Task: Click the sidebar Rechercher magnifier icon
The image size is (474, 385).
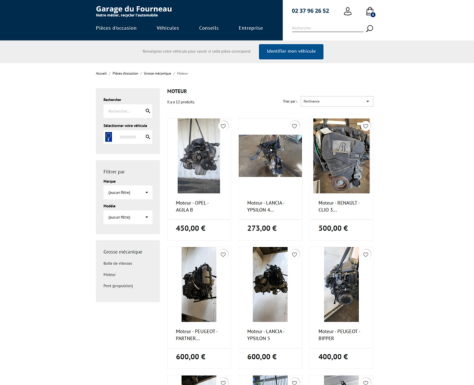Action: pos(148,111)
